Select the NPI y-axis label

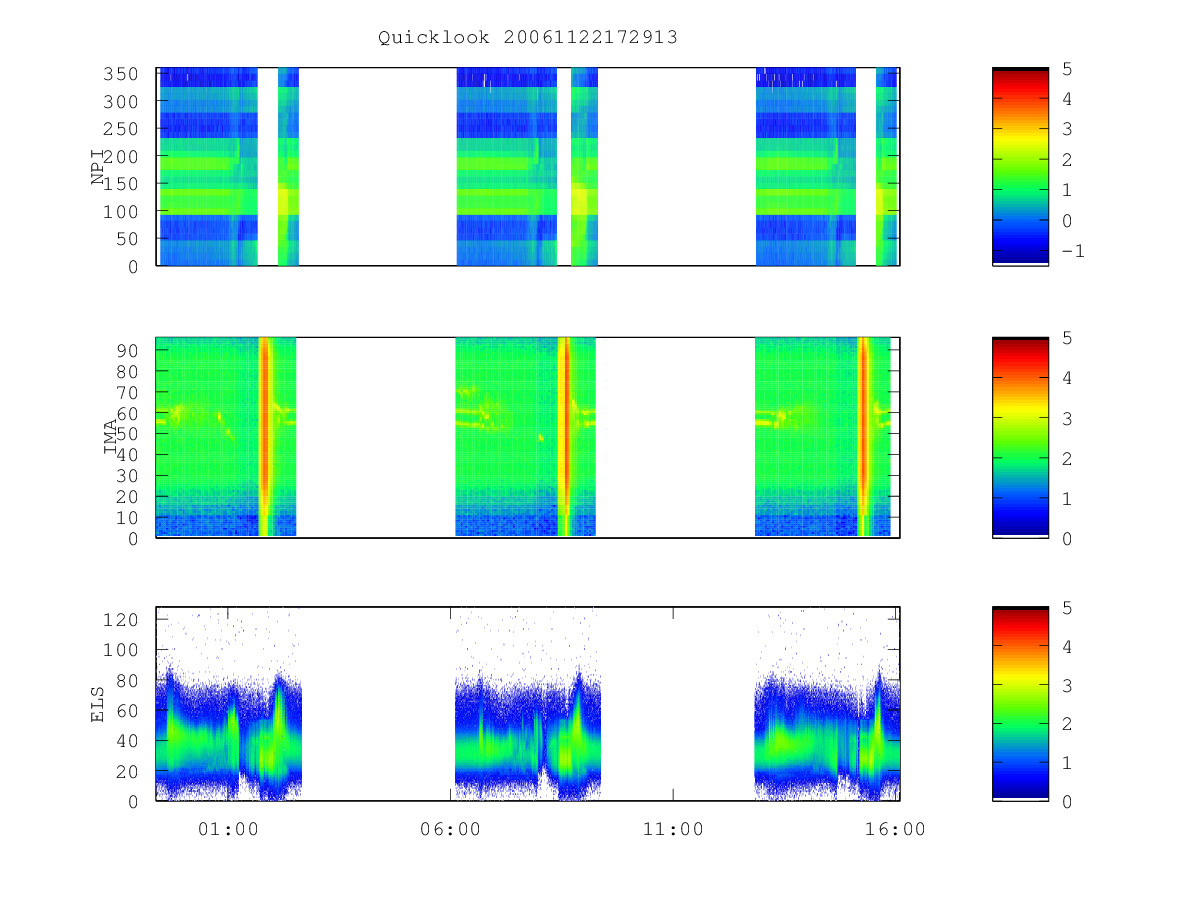coord(99,167)
